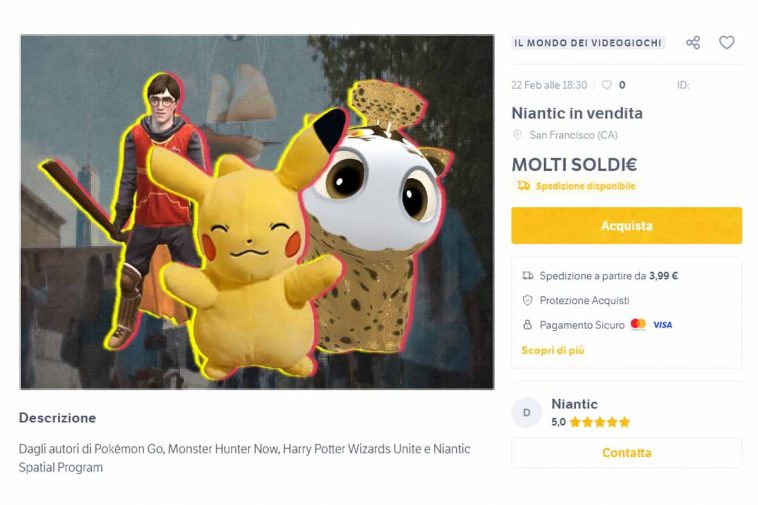This screenshot has height=505, width=758.
Task: Click the share icon
Action: (x=693, y=43)
